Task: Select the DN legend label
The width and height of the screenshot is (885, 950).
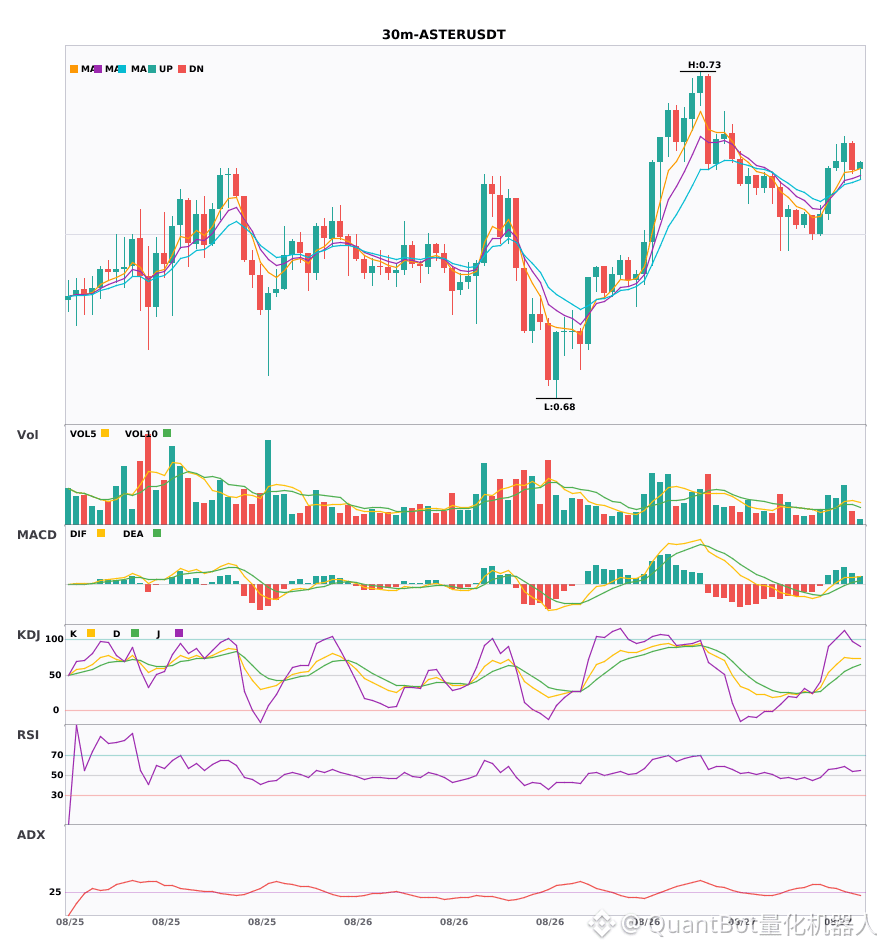Action: (196, 69)
